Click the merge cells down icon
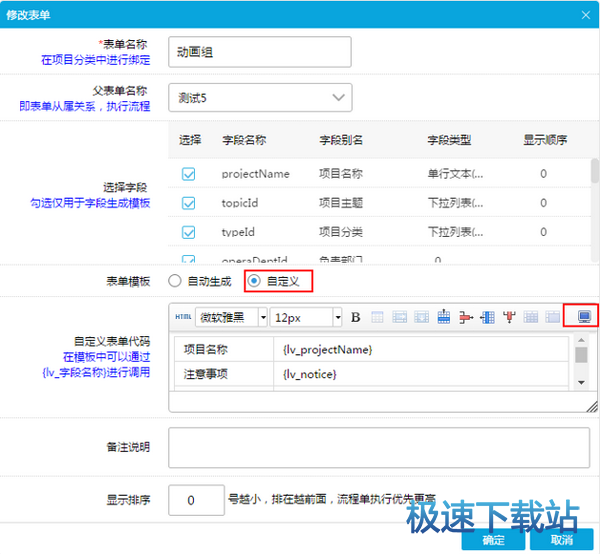This screenshot has width=600, height=554. [421, 317]
